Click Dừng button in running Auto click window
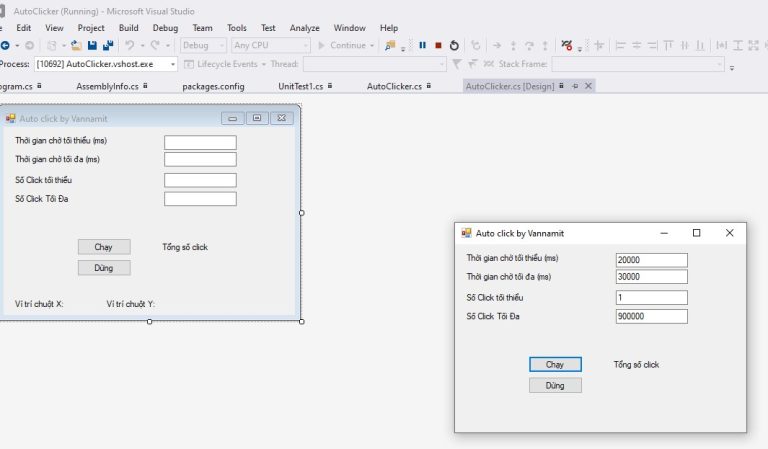768x449 pixels. [555, 385]
